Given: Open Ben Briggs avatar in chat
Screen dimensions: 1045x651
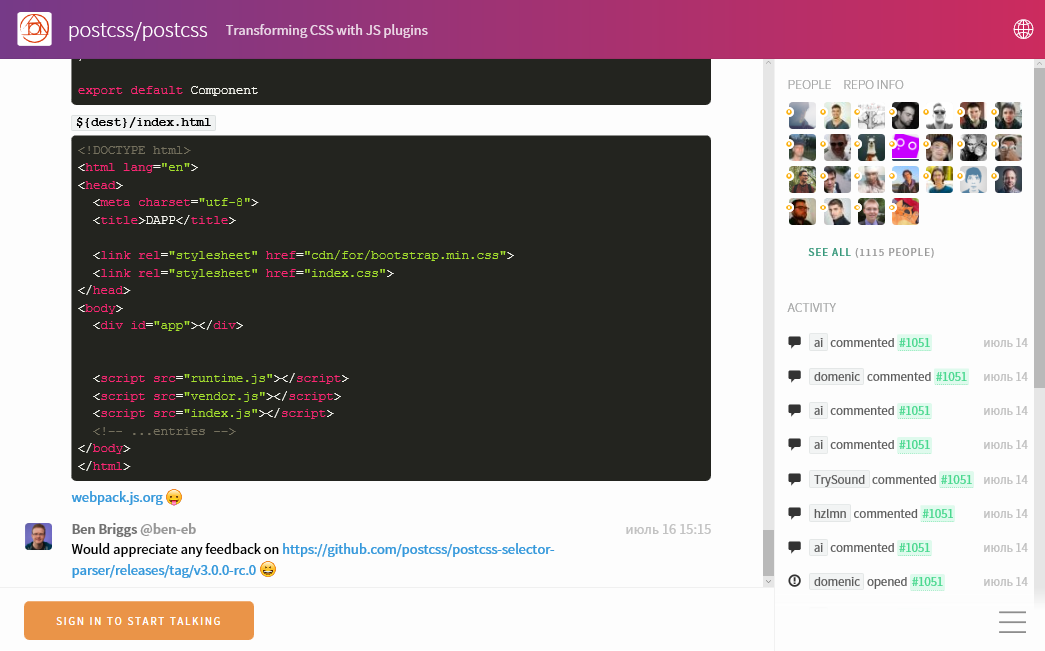Looking at the screenshot, I should tap(39, 536).
